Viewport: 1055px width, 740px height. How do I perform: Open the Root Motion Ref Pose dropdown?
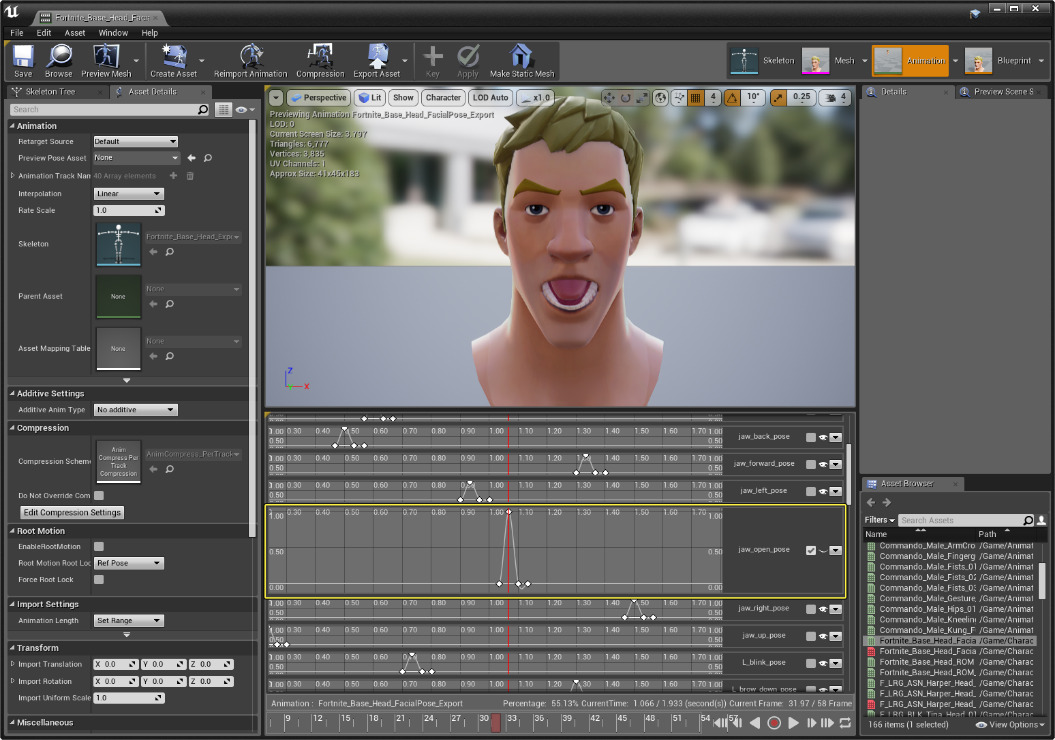(128, 563)
